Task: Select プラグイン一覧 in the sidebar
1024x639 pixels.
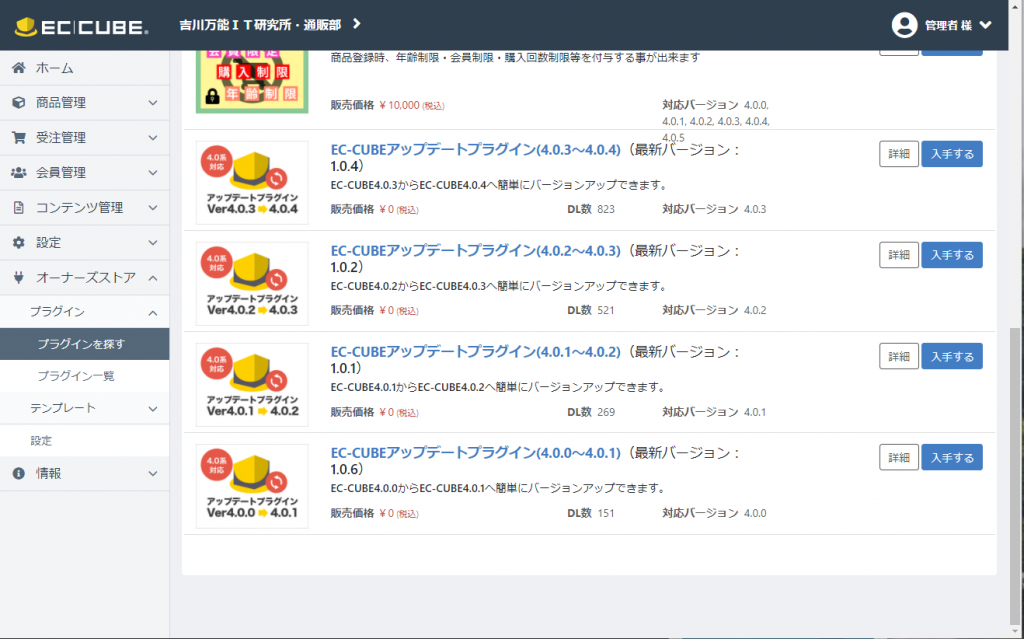Action: pos(76,376)
